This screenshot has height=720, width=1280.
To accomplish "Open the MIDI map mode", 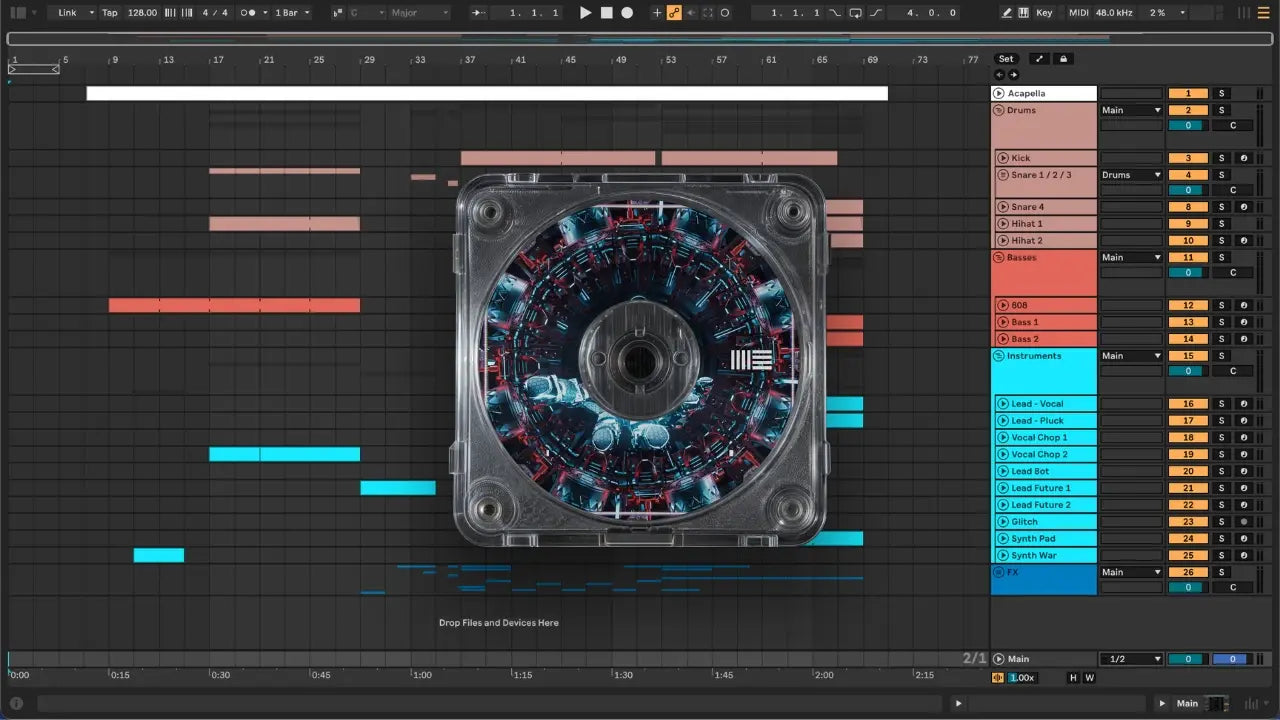I will (1078, 13).
